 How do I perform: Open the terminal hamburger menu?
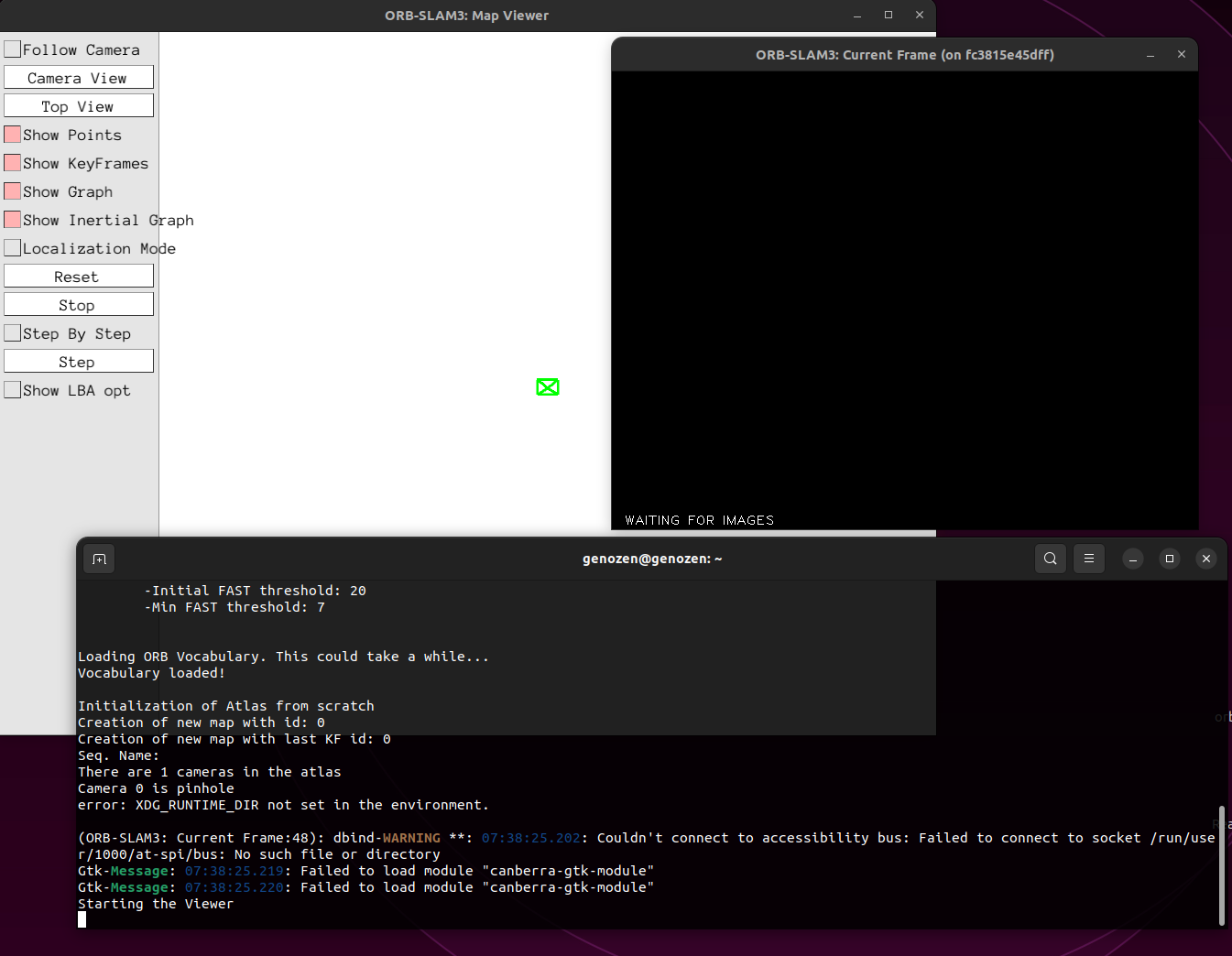[1089, 559]
